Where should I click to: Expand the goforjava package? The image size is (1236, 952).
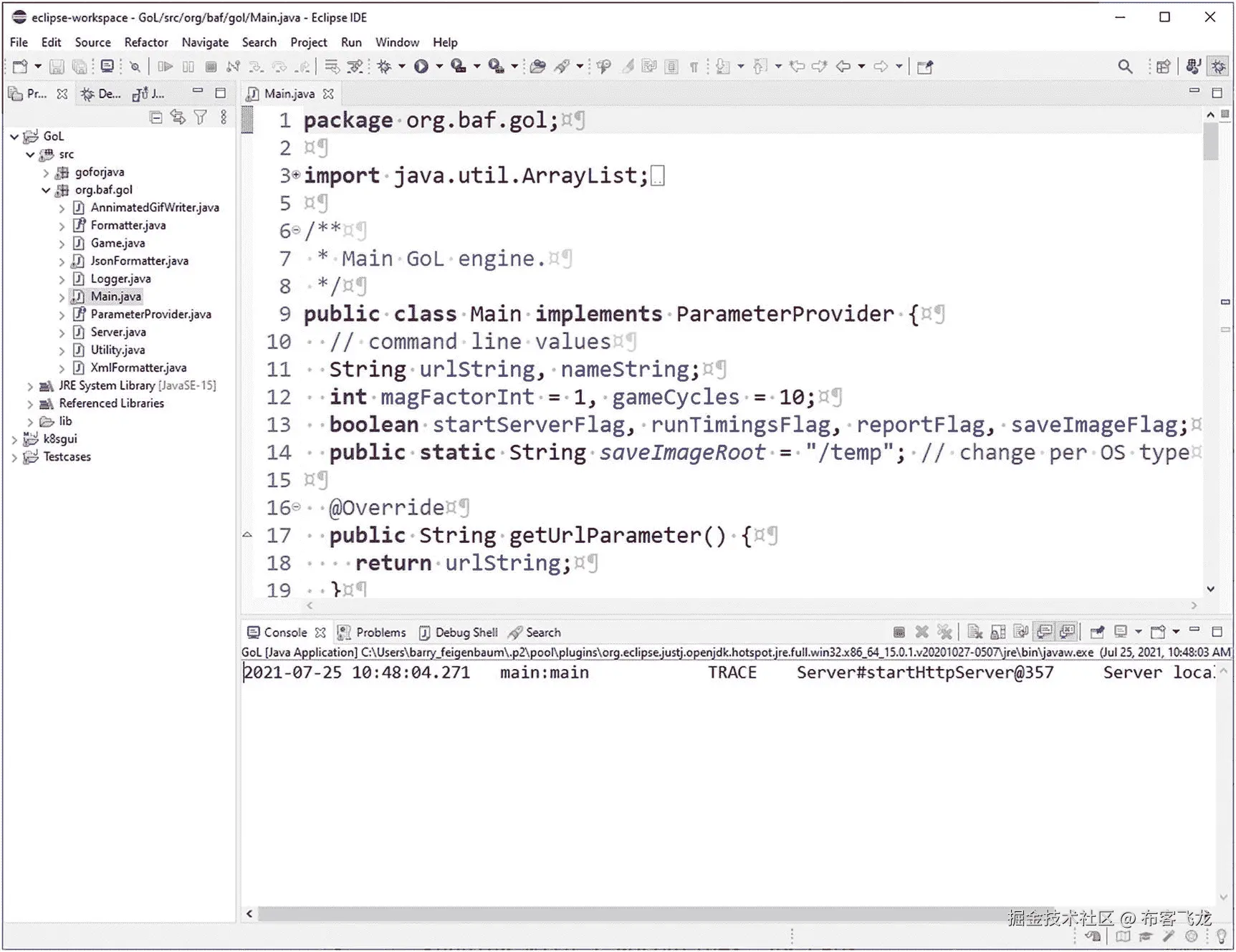[46, 173]
